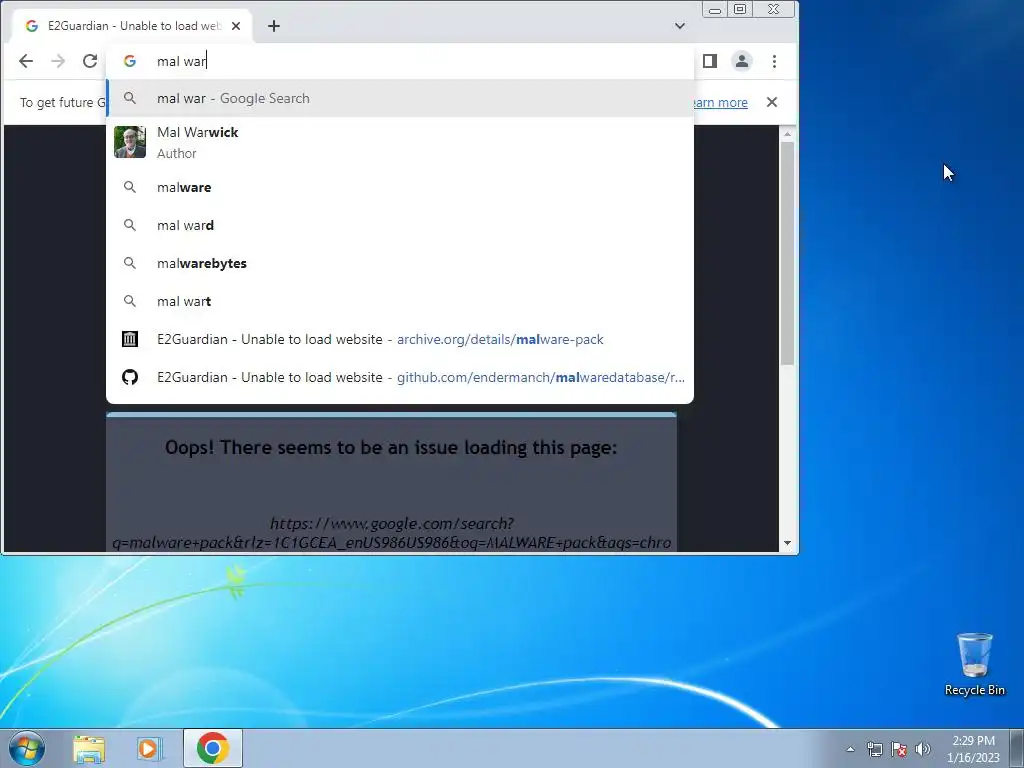Open github.com endermanch malwaredatabase suggestion
Screen dimensions: 1024x768
point(400,377)
